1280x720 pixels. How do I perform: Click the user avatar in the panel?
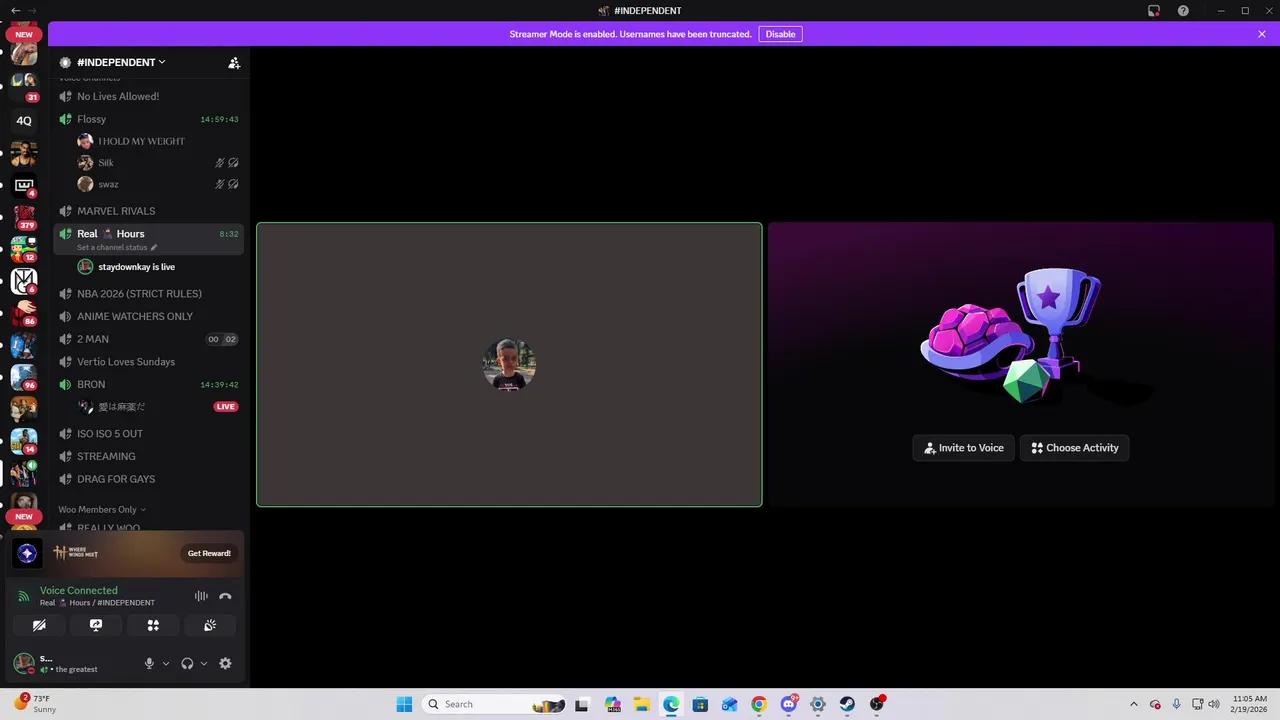(23, 663)
